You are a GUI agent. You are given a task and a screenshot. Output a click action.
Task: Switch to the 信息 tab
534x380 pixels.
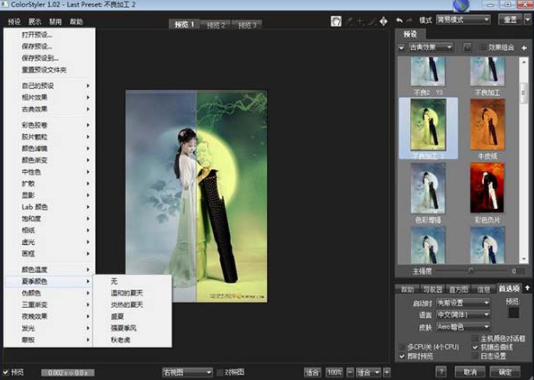pyautogui.click(x=484, y=289)
